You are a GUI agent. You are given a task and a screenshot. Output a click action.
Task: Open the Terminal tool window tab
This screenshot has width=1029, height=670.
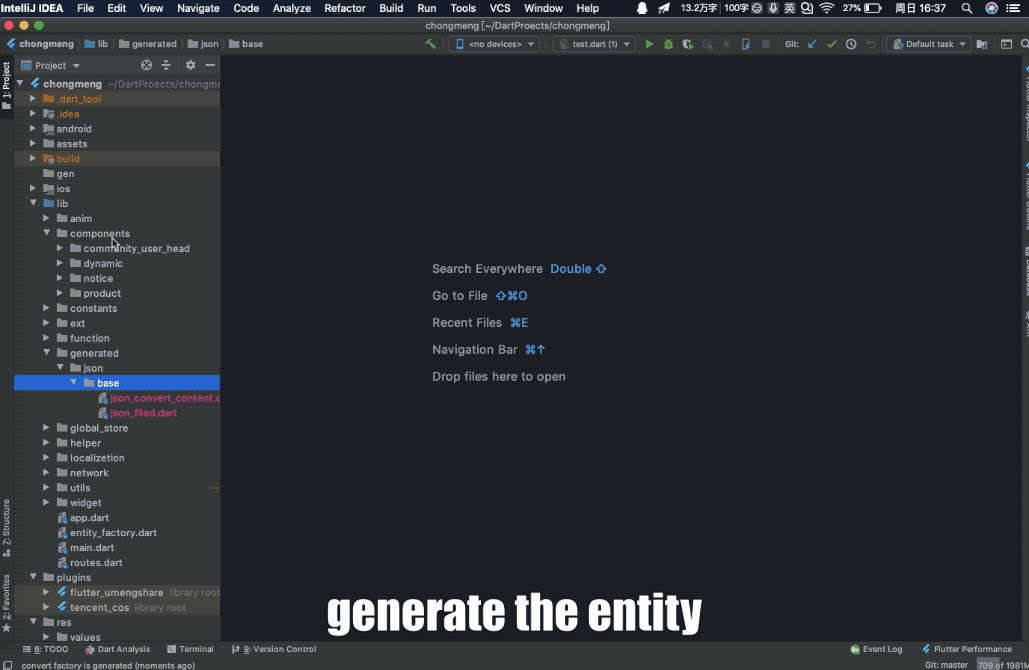point(190,649)
